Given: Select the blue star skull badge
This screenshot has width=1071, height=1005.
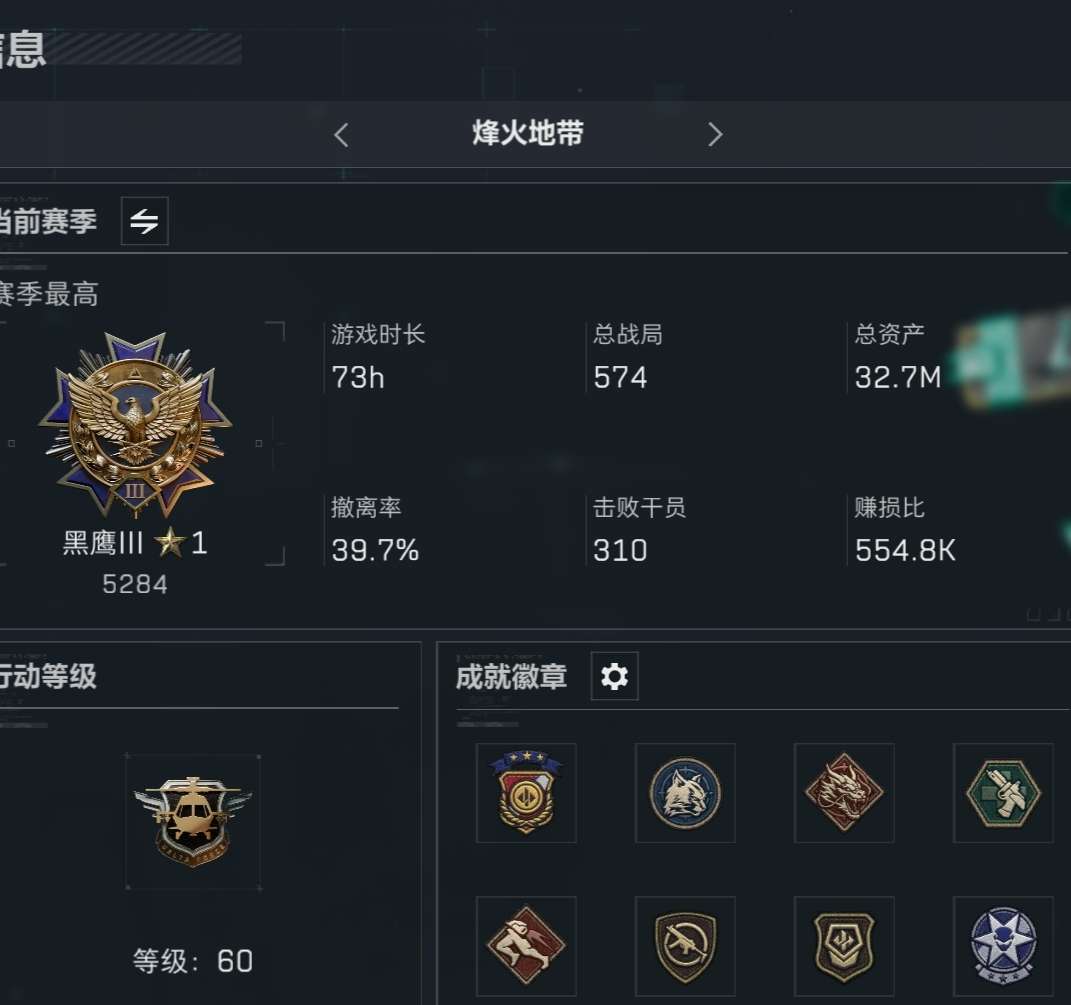Looking at the screenshot, I should (1003, 946).
